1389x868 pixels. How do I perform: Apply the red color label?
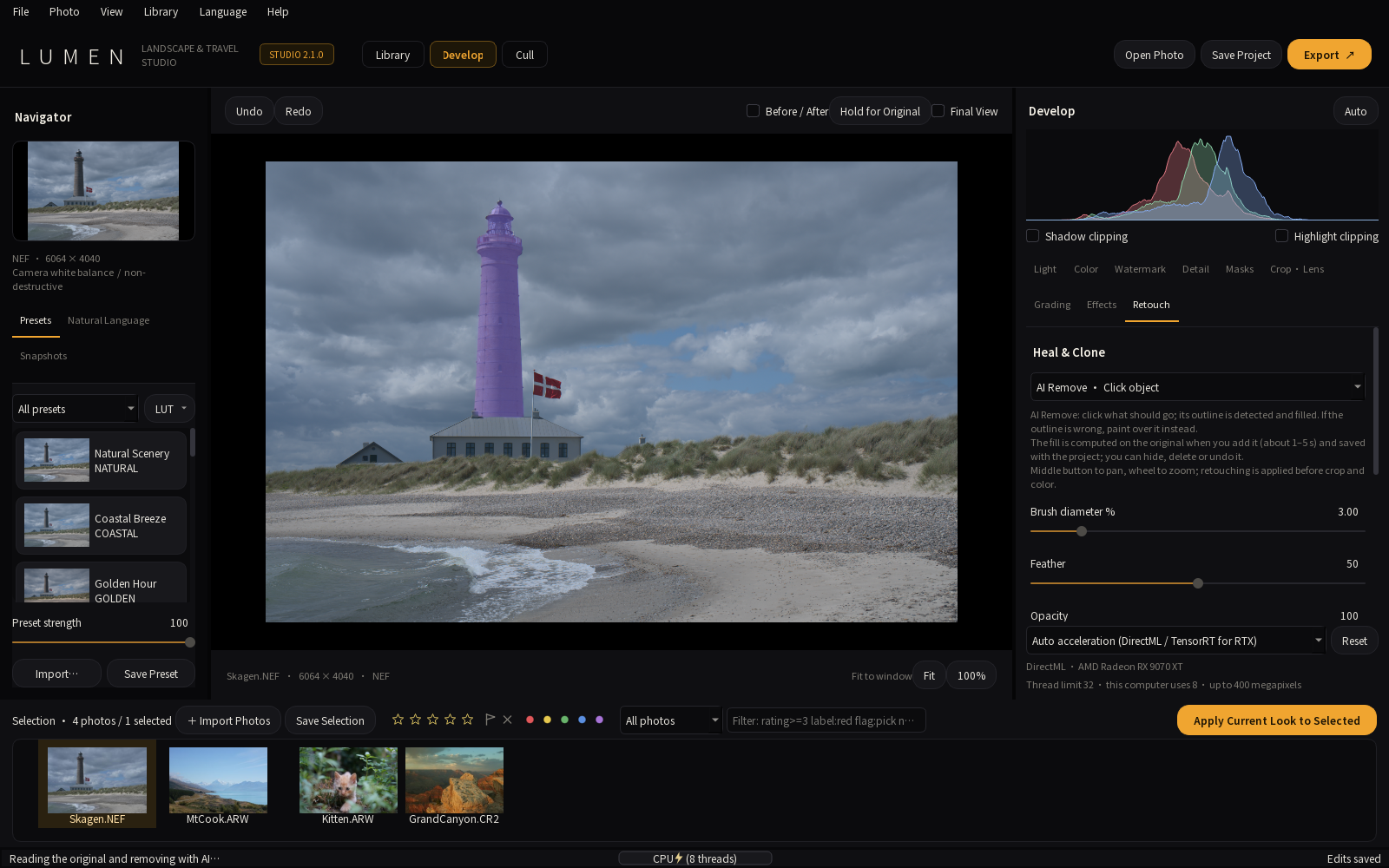[530, 720]
